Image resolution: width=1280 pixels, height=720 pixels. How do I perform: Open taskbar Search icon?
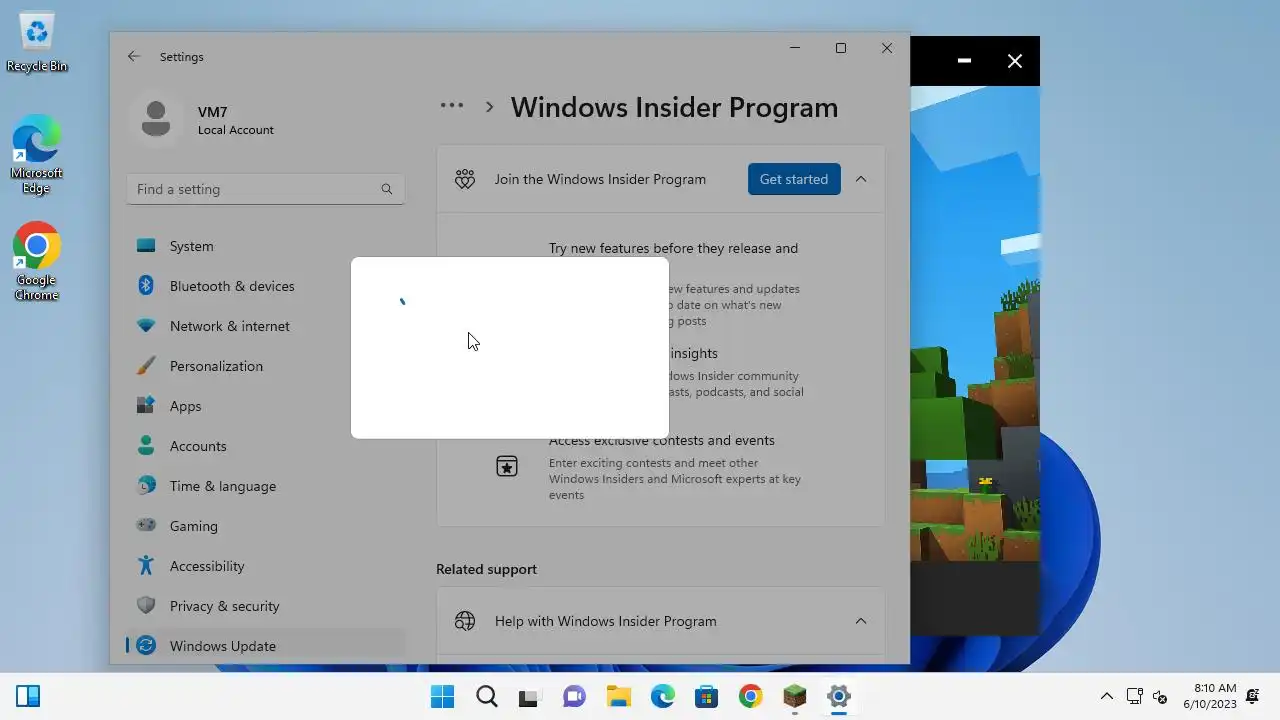pos(486,696)
